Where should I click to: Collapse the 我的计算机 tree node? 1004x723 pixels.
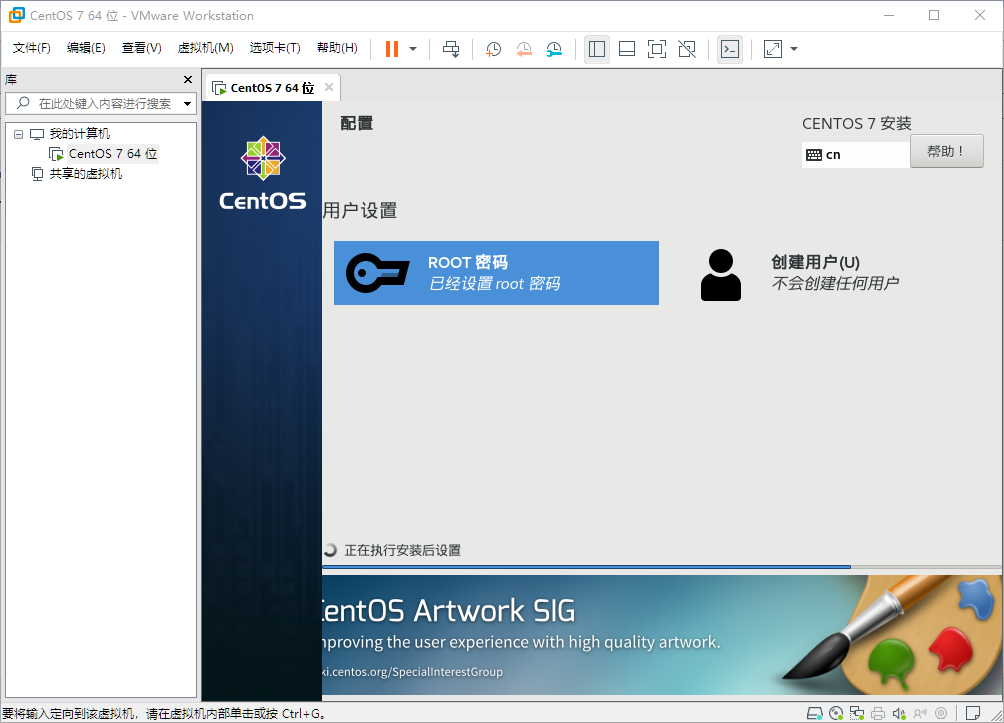coord(19,134)
